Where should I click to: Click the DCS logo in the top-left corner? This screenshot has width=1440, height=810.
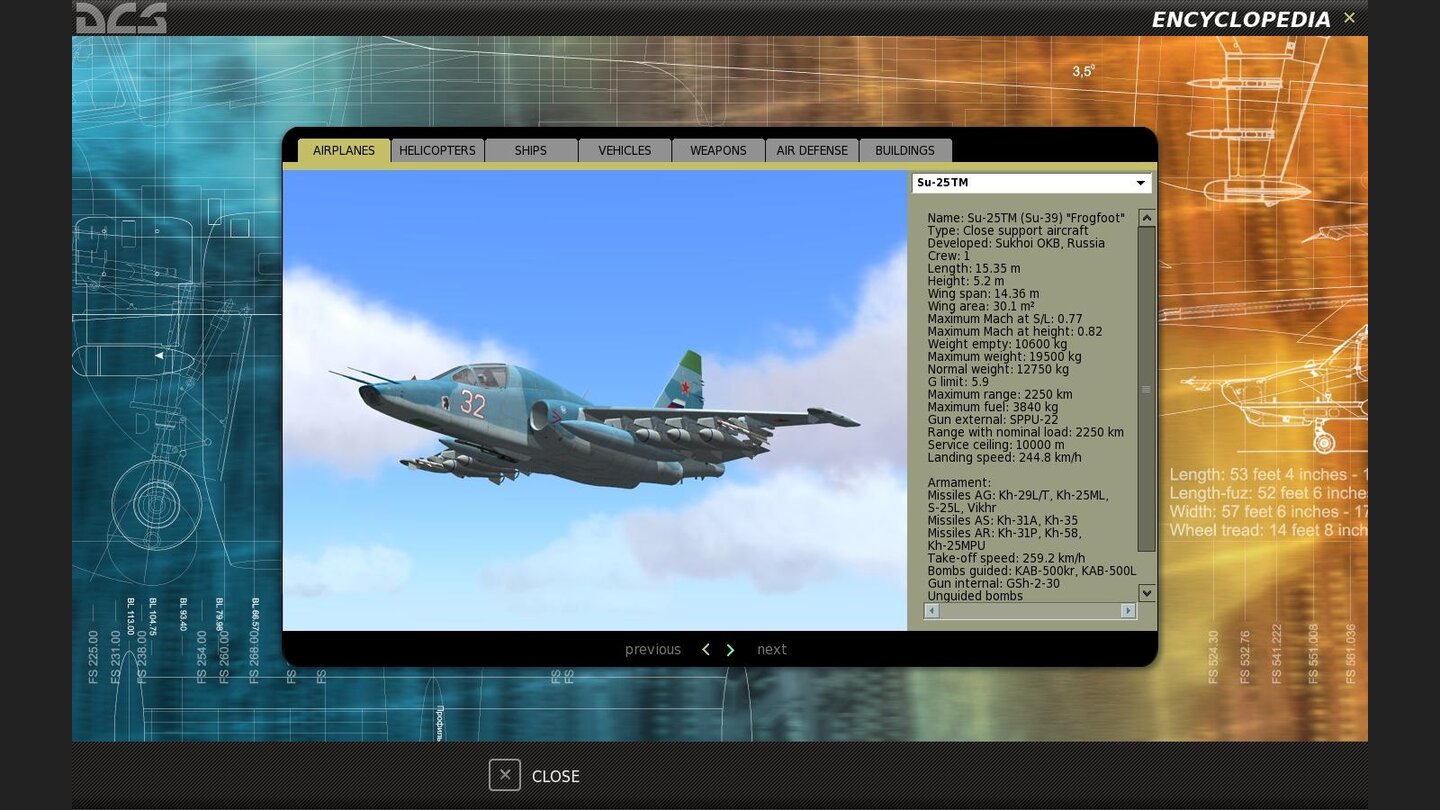121,17
